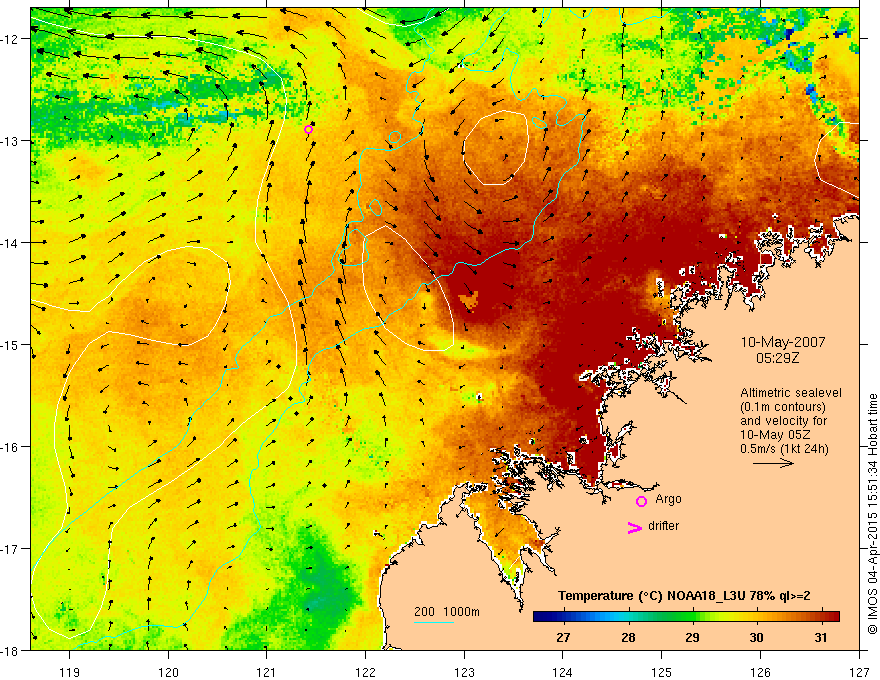Click the '0.5m/s (1kt 24h)' scale label
Image resolution: width=880 pixels, height=680 pixels.
[x=784, y=449]
